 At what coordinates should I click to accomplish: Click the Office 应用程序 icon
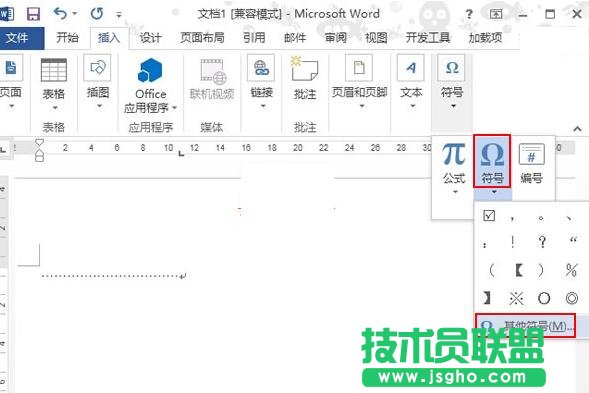tap(150, 71)
